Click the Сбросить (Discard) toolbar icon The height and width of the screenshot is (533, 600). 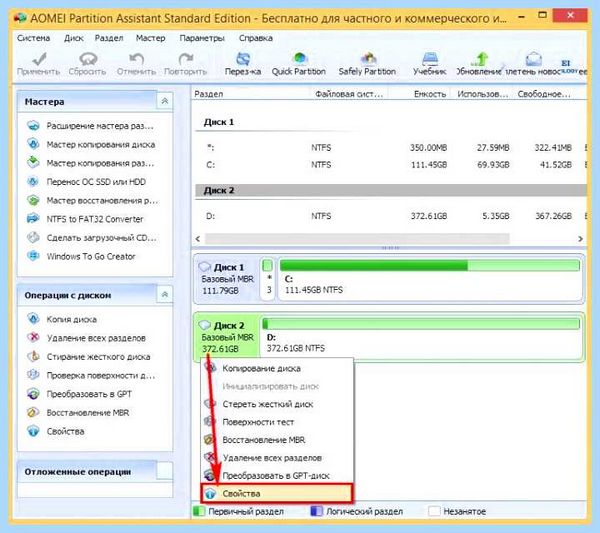coord(88,64)
